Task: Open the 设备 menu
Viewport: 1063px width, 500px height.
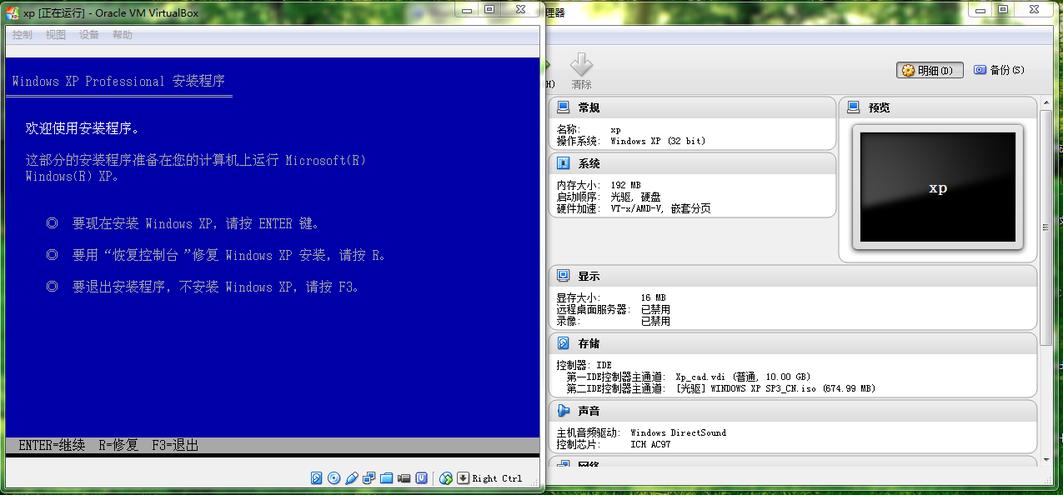Action: pyautogui.click(x=89, y=35)
